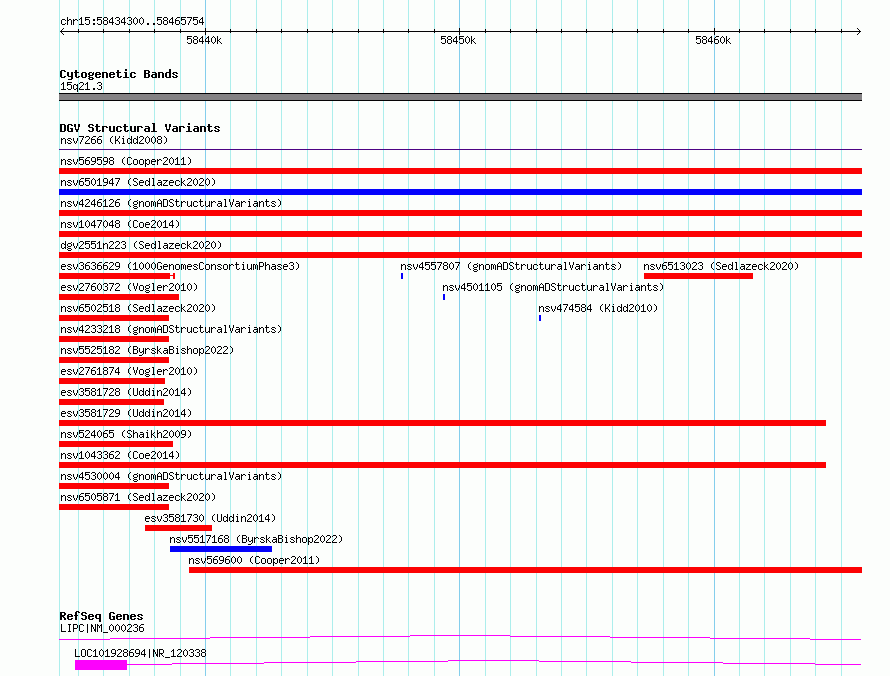Open variant nsv4501105 gnomAD label
Viewport: 890px width, 676px height.
553,287
